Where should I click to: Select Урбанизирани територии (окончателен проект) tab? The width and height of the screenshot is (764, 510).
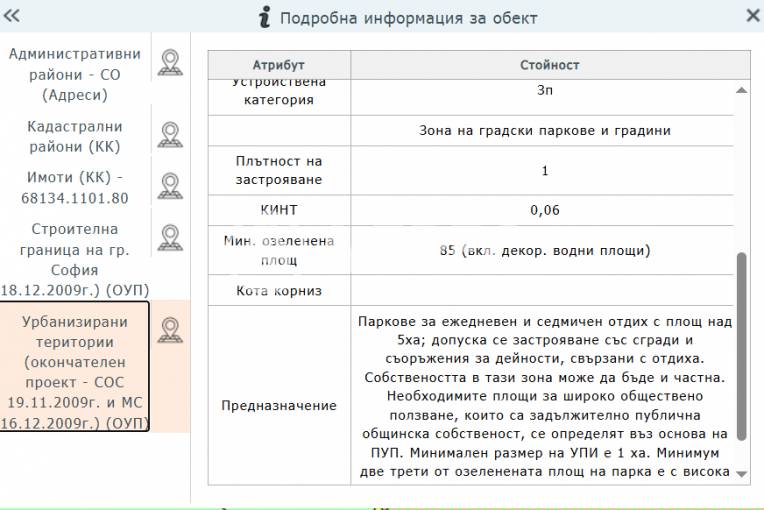tap(75, 366)
